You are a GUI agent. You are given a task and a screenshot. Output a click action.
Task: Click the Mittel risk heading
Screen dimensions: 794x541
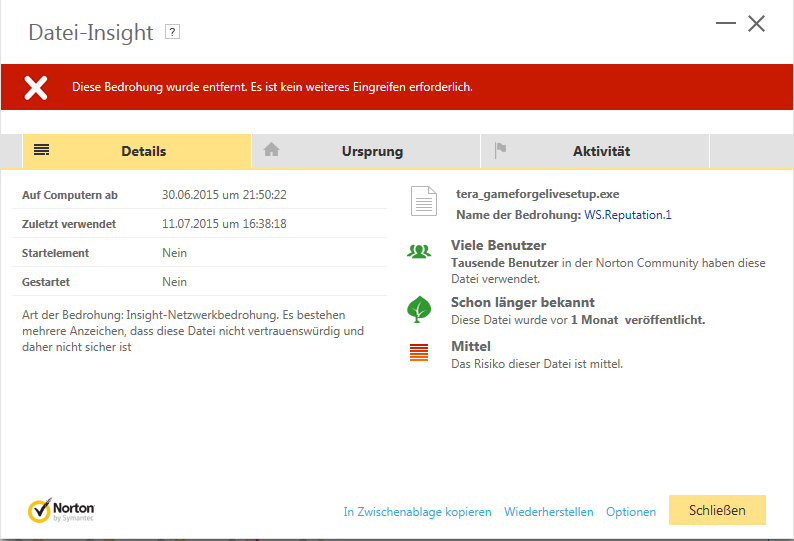pos(471,346)
